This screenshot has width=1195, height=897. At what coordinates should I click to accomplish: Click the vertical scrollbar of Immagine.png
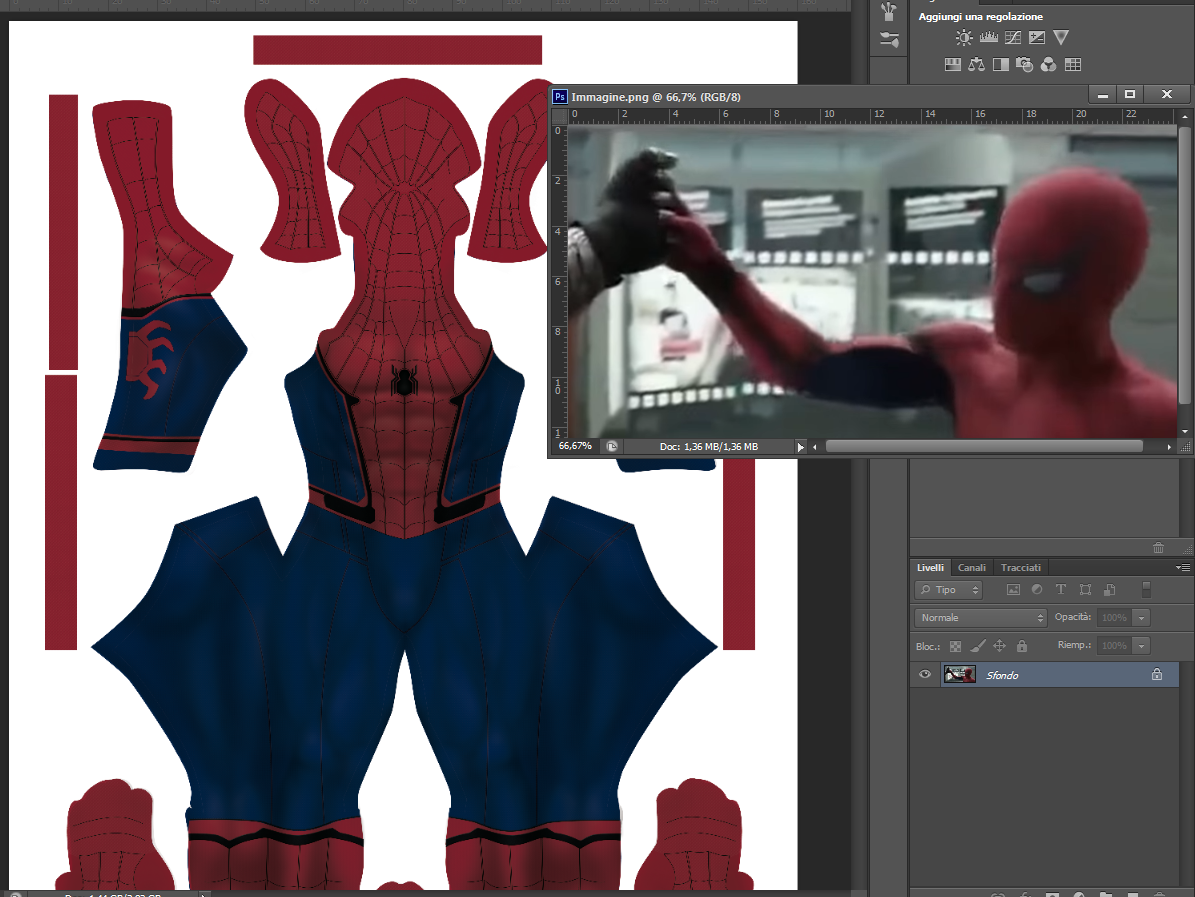pyautogui.click(x=1184, y=265)
